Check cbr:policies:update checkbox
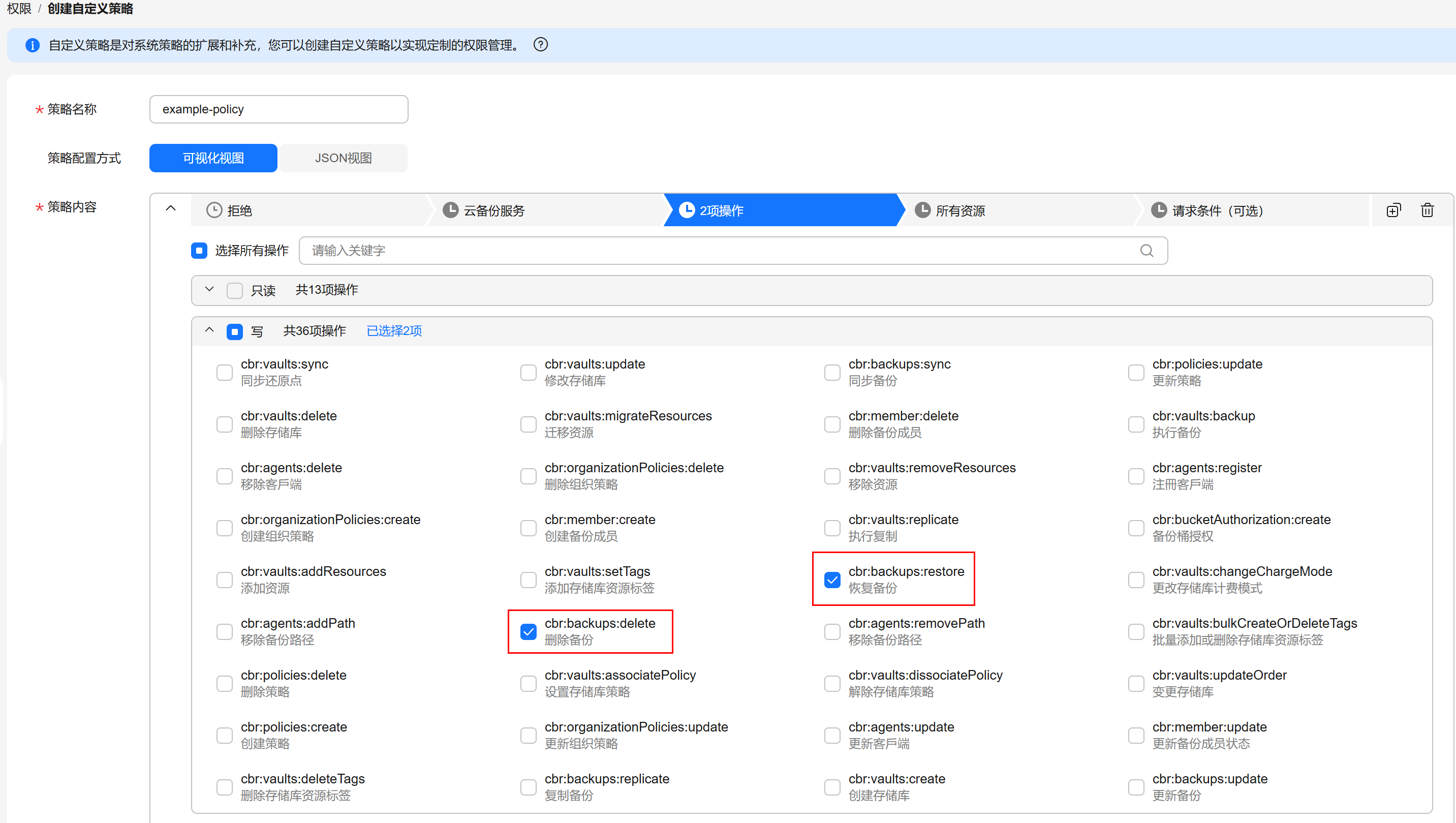 tap(1135, 373)
